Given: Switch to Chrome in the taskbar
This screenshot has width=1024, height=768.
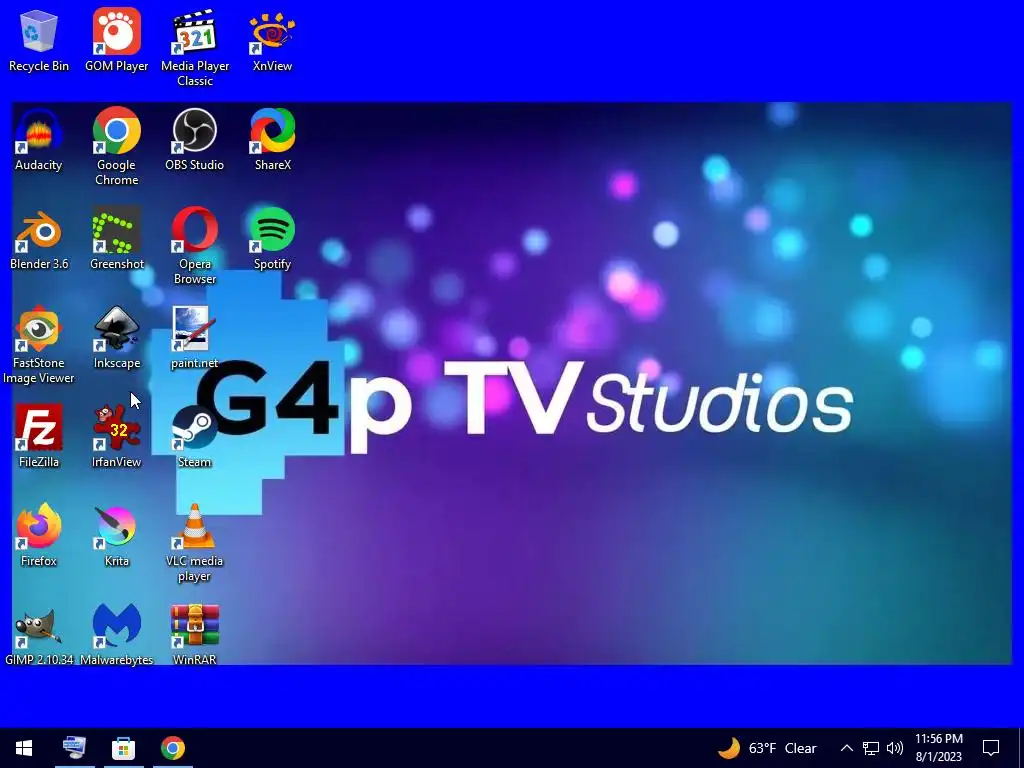Looking at the screenshot, I should (x=173, y=748).
